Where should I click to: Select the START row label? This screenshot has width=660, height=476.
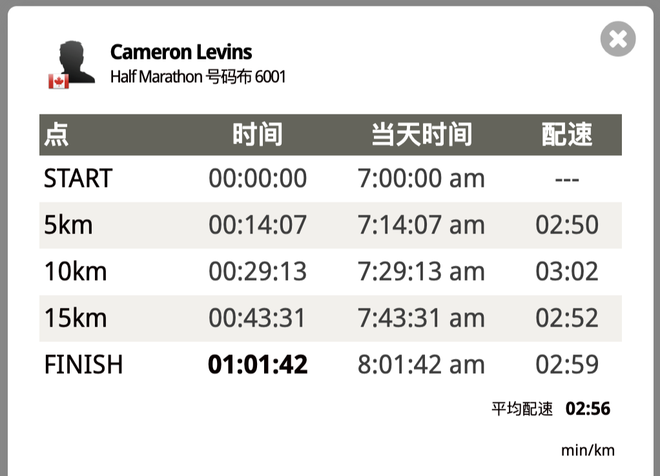(78, 178)
